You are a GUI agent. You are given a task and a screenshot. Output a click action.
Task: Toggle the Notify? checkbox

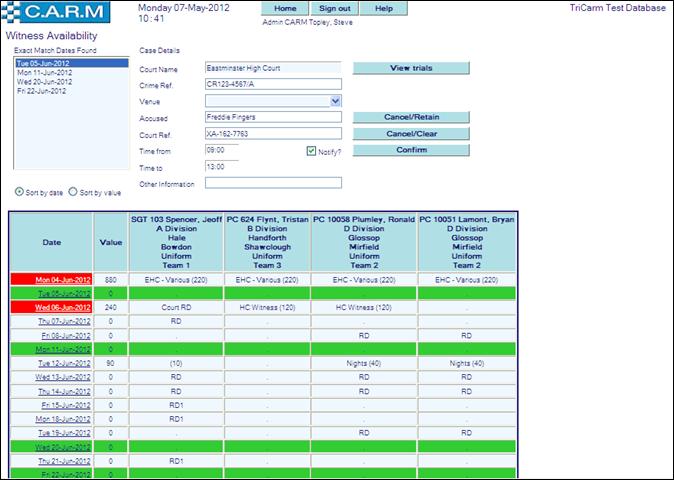[312, 151]
